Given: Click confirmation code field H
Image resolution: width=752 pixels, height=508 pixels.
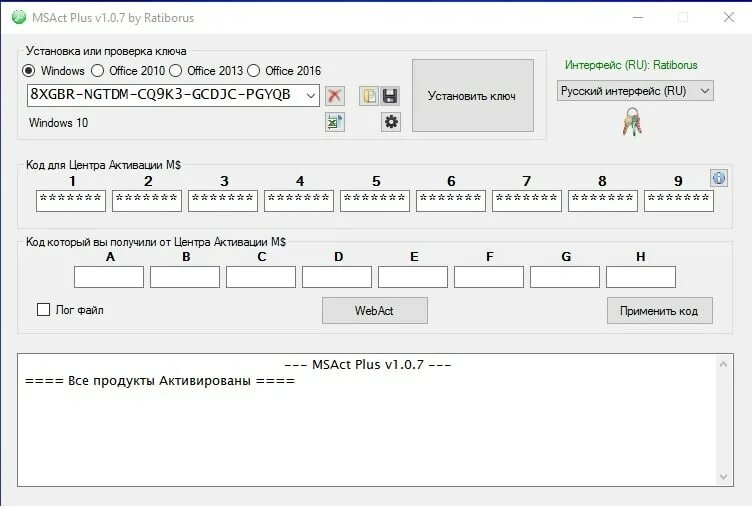Looking at the screenshot, I should (x=641, y=277).
